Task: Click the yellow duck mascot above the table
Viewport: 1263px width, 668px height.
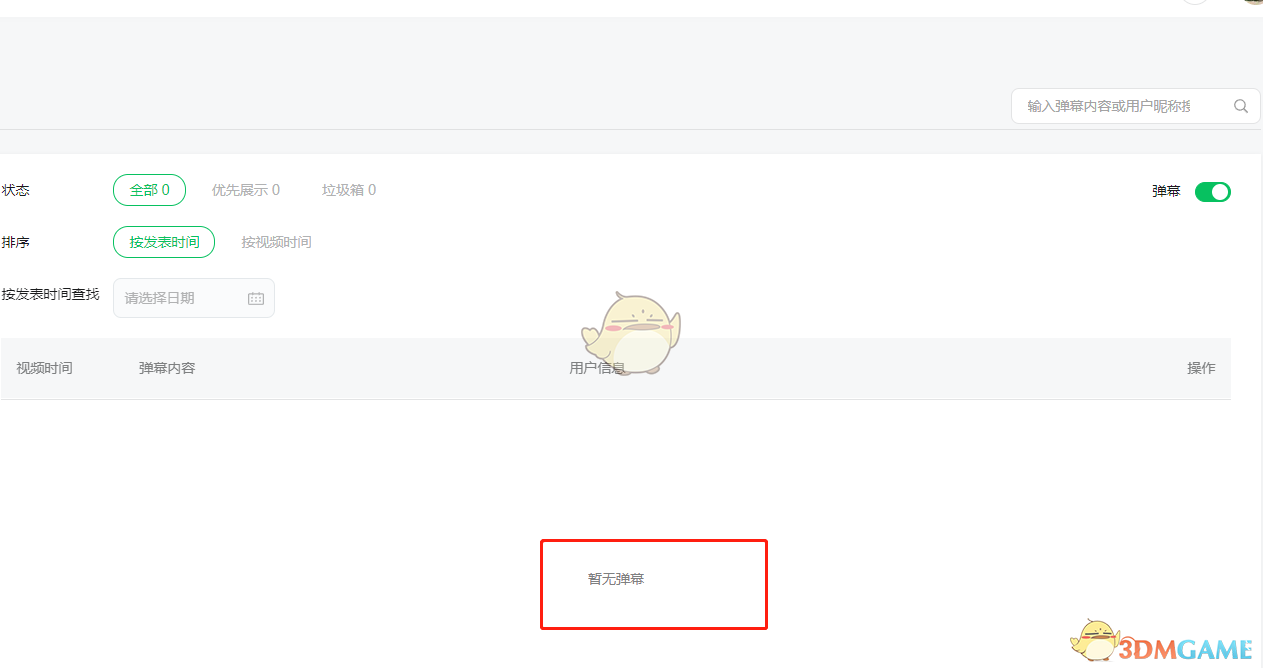Action: pos(632,333)
